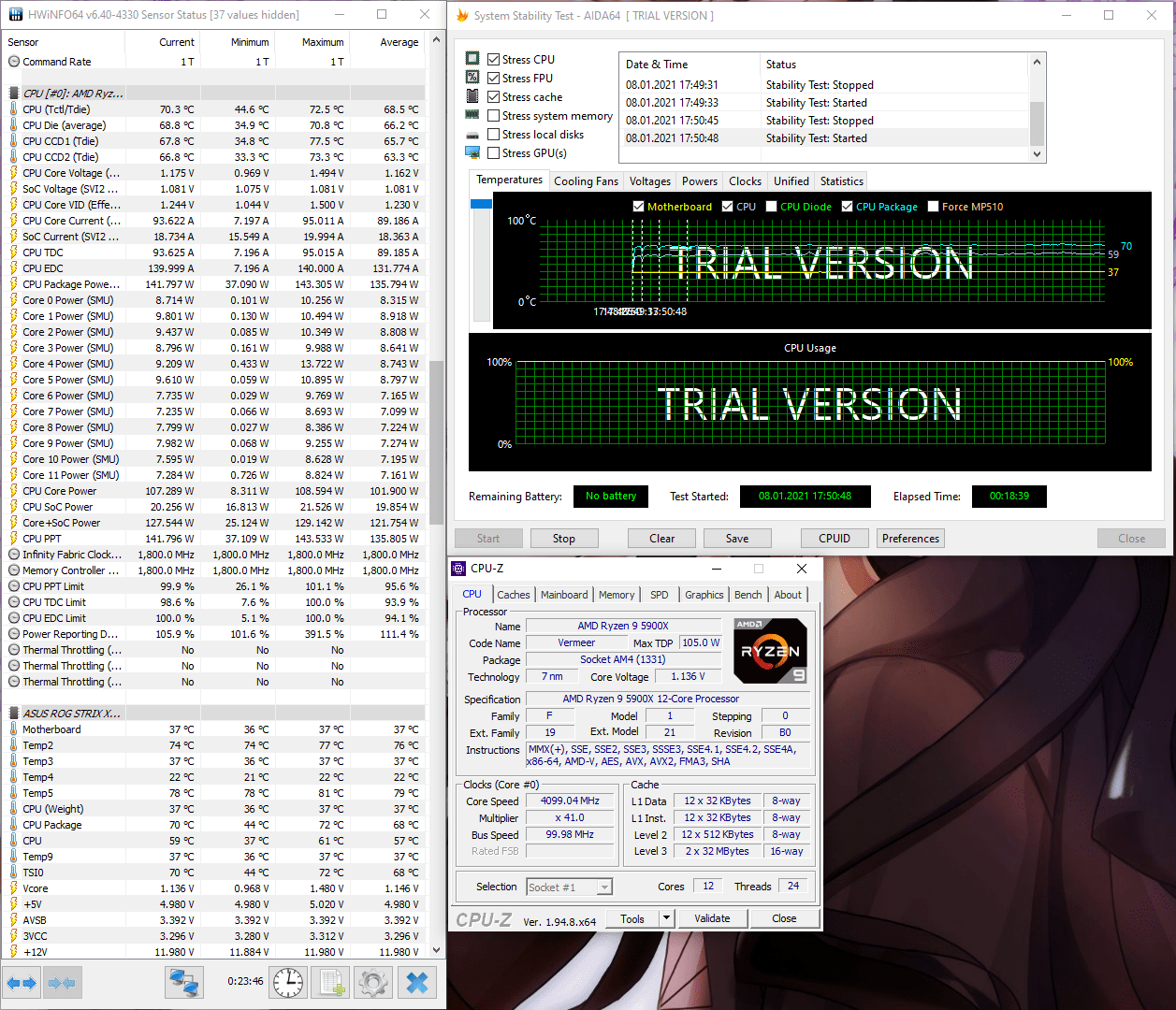Click the cache chip icon beside Stress cache
The height and width of the screenshot is (1010, 1176).
[472, 95]
